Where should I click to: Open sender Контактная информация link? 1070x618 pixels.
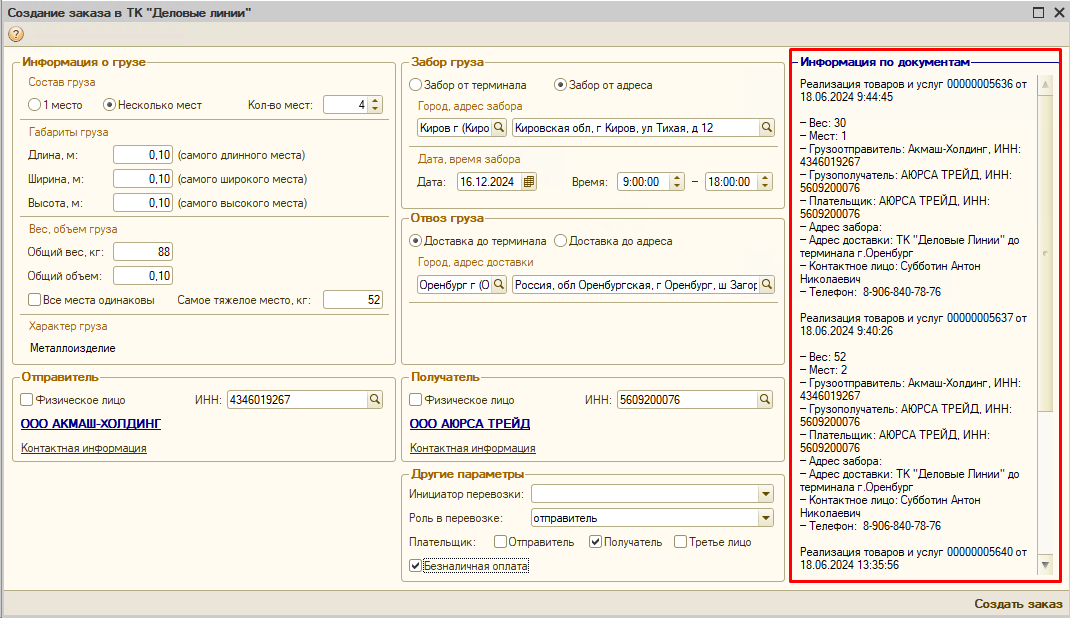coord(83,448)
